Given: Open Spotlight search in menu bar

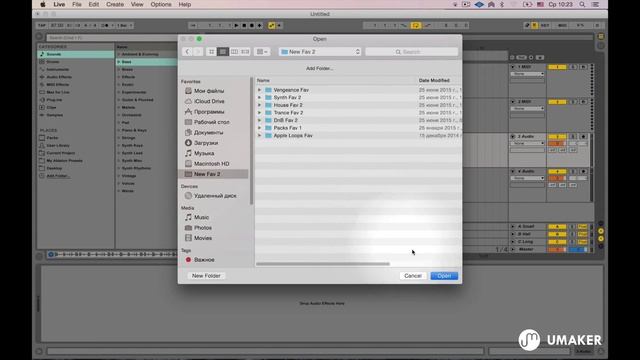Looking at the screenshot, I should (x=582, y=4).
